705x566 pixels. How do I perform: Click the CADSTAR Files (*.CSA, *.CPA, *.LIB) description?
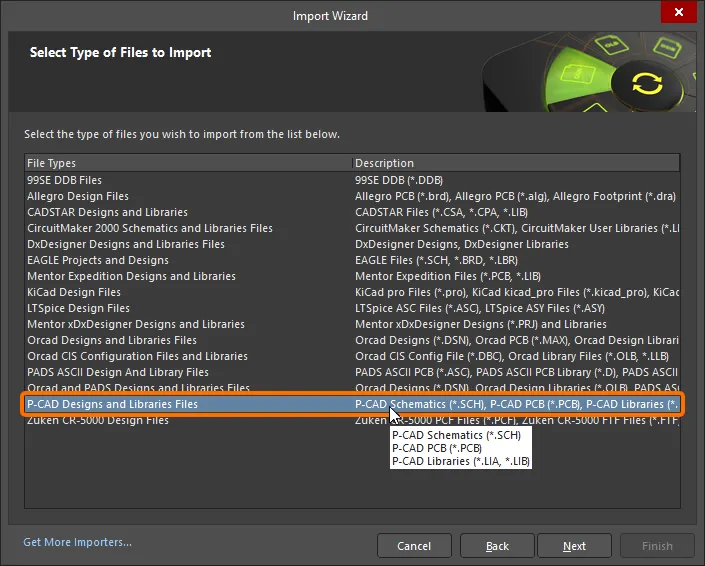(x=441, y=212)
